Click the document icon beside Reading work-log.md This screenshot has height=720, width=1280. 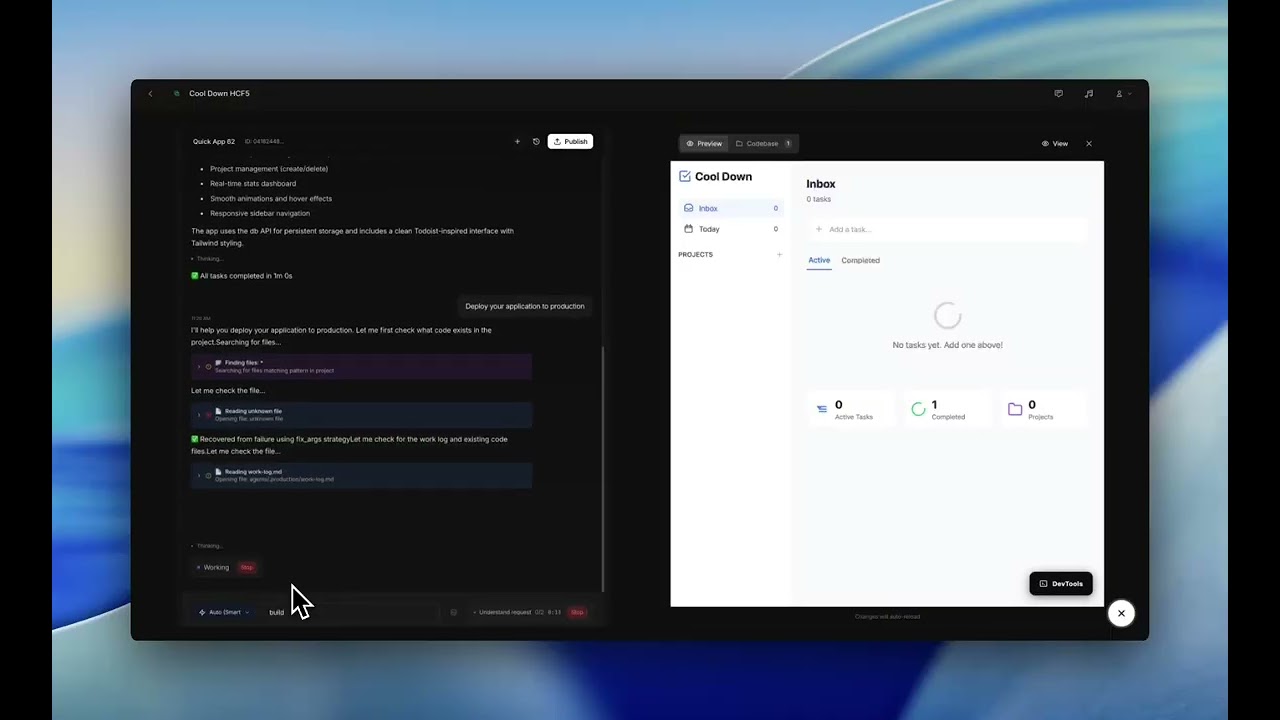click(218, 472)
